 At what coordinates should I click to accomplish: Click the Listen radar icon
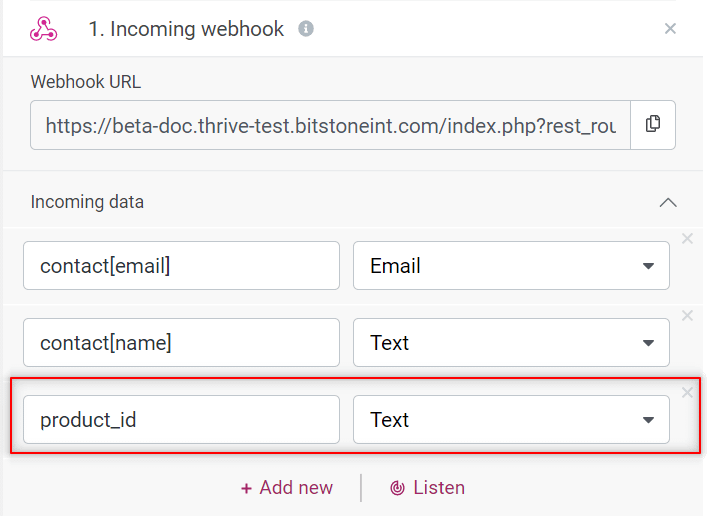[397, 488]
